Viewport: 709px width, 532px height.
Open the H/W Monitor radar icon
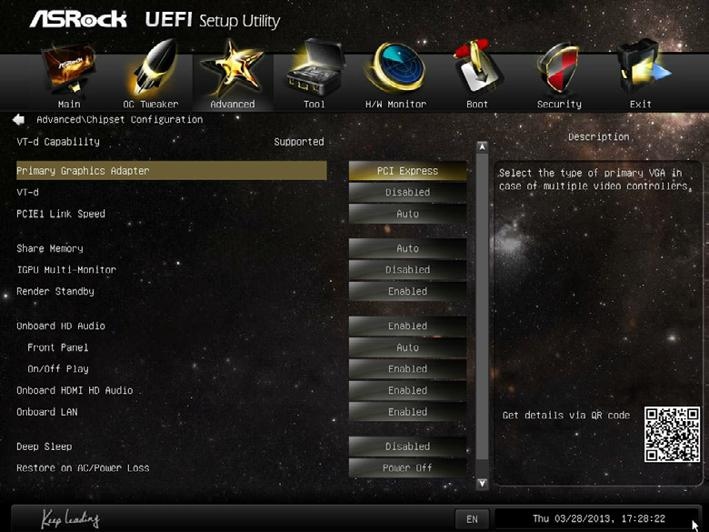pyautogui.click(x=396, y=67)
